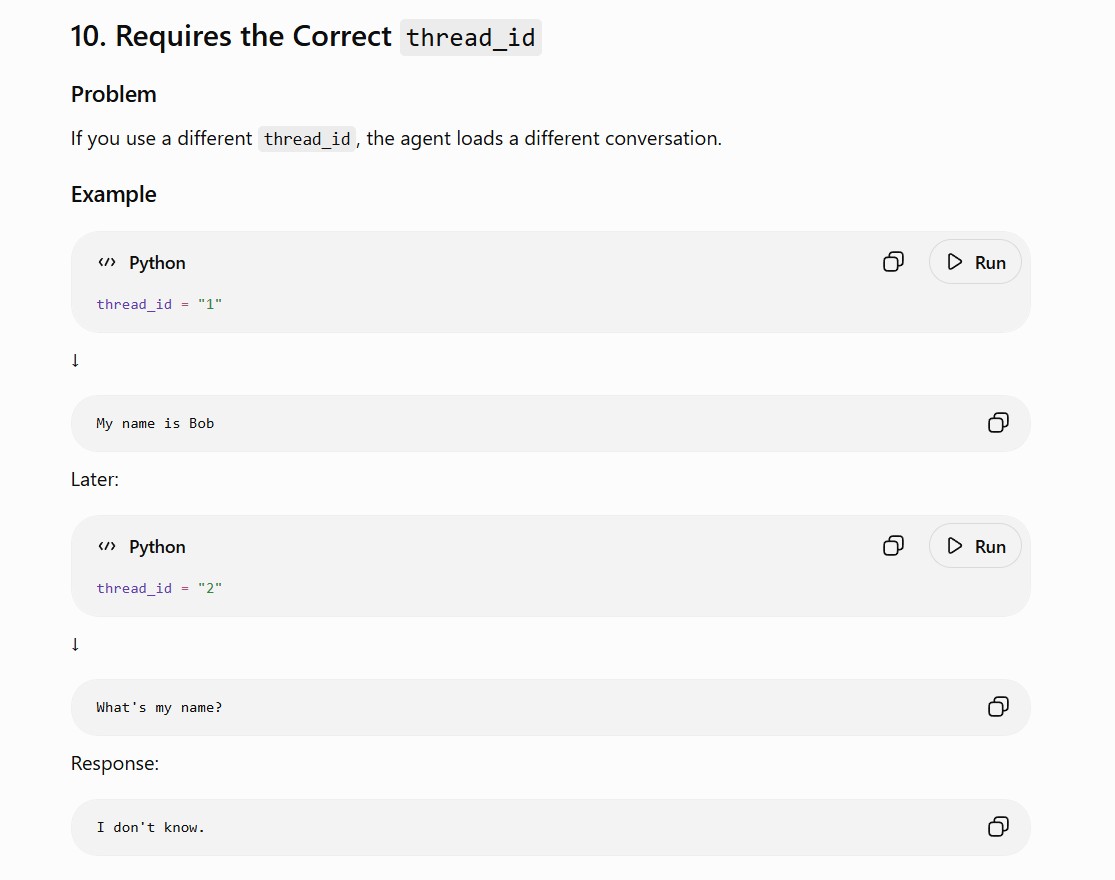Click the play triangle in the second Run button
This screenshot has height=880, width=1115.
click(954, 546)
